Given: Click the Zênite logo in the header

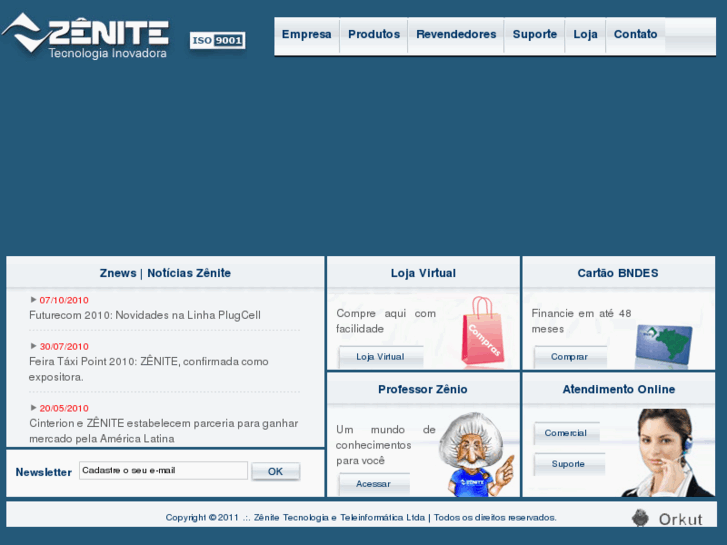Looking at the screenshot, I should point(85,36).
